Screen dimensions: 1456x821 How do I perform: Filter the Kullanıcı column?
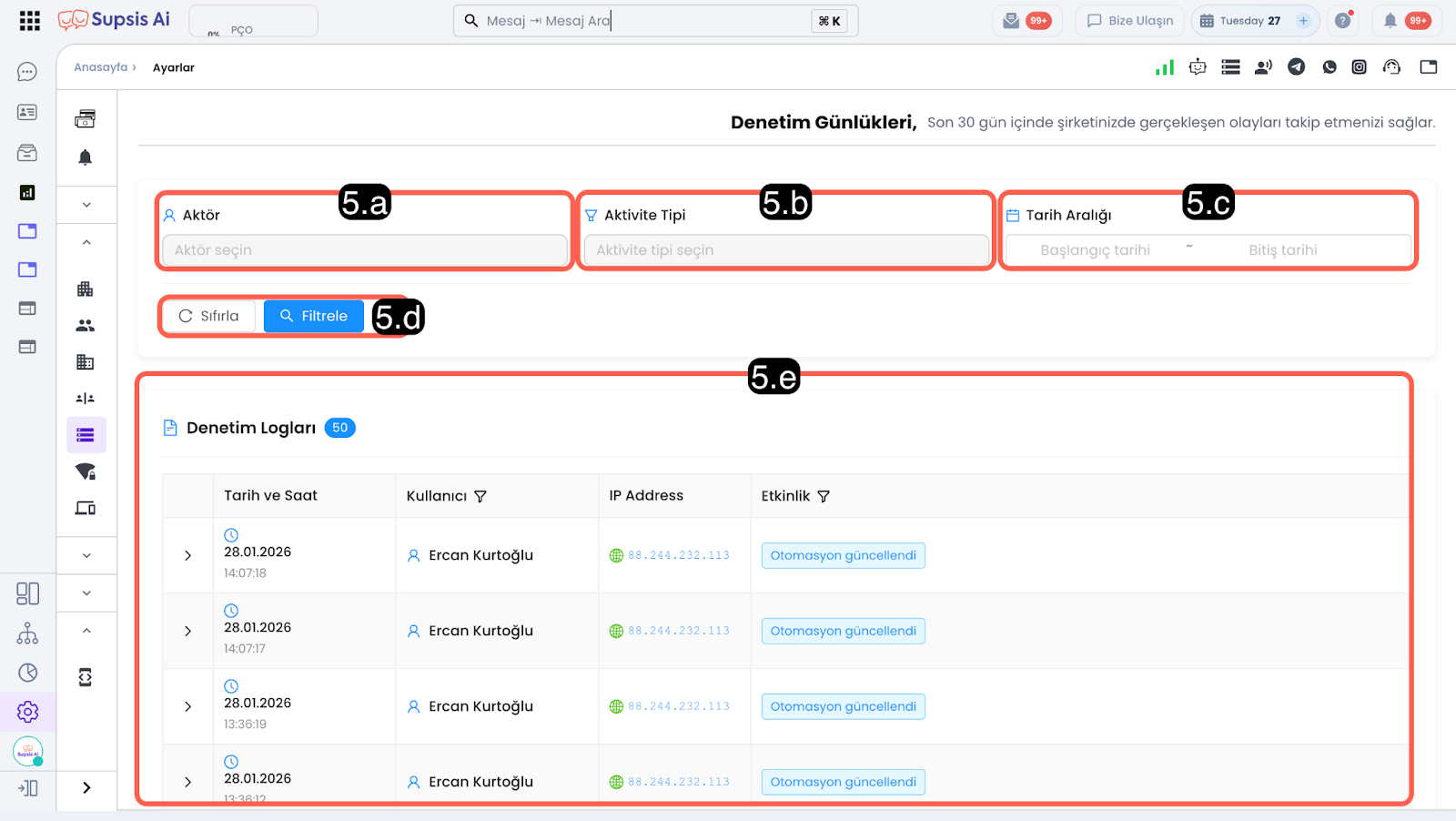click(480, 496)
